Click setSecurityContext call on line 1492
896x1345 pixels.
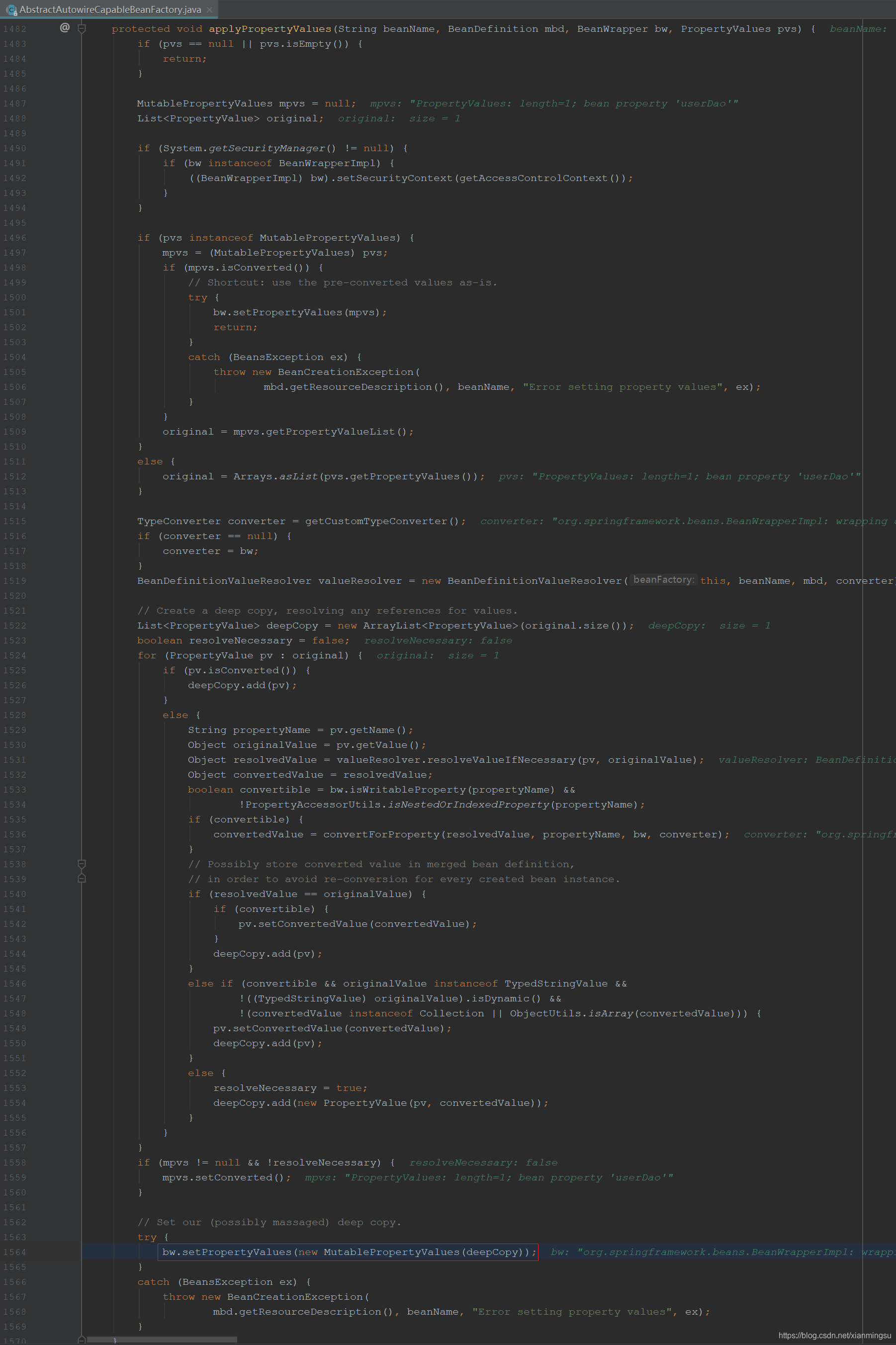pyautogui.click(x=394, y=179)
